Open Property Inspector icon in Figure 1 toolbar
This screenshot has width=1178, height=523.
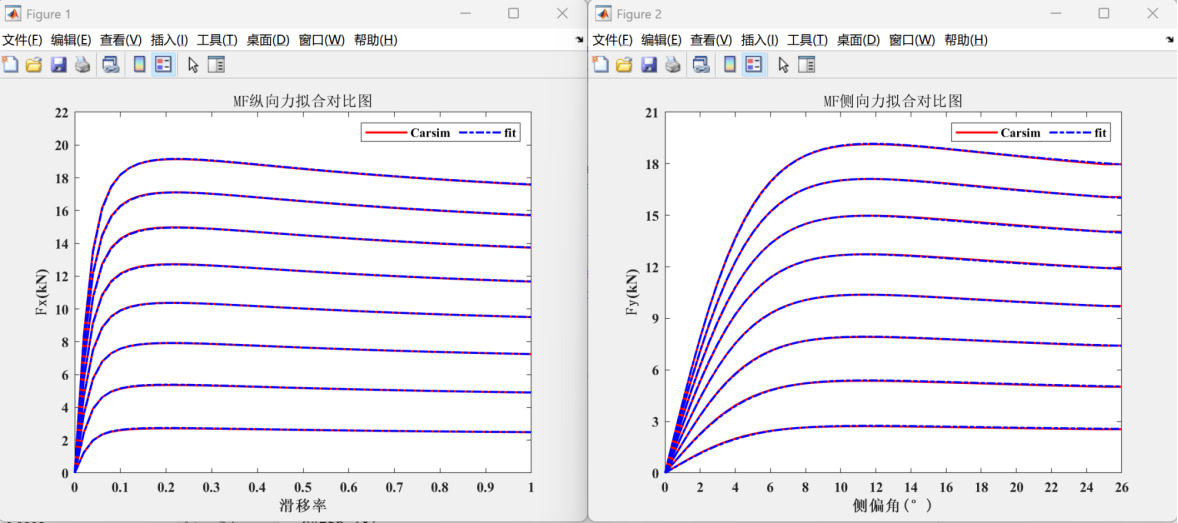pos(216,65)
